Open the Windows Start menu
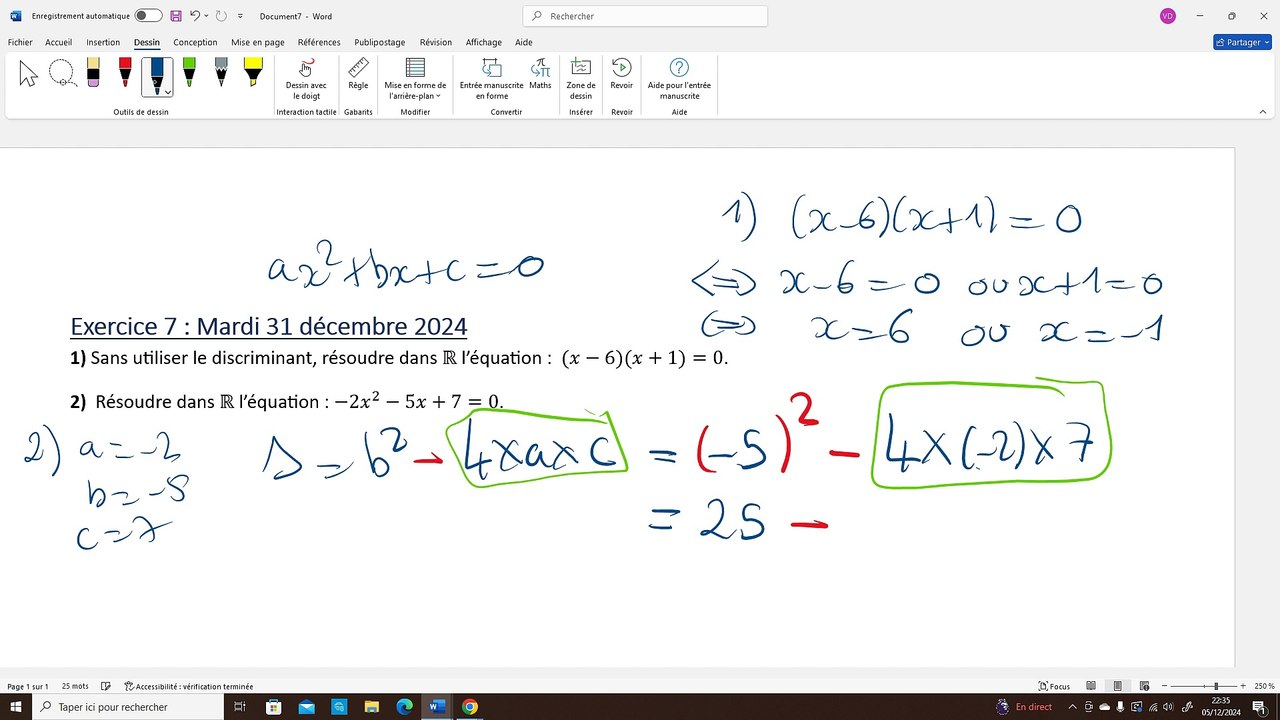Screen dimensions: 1280x720 point(16,707)
